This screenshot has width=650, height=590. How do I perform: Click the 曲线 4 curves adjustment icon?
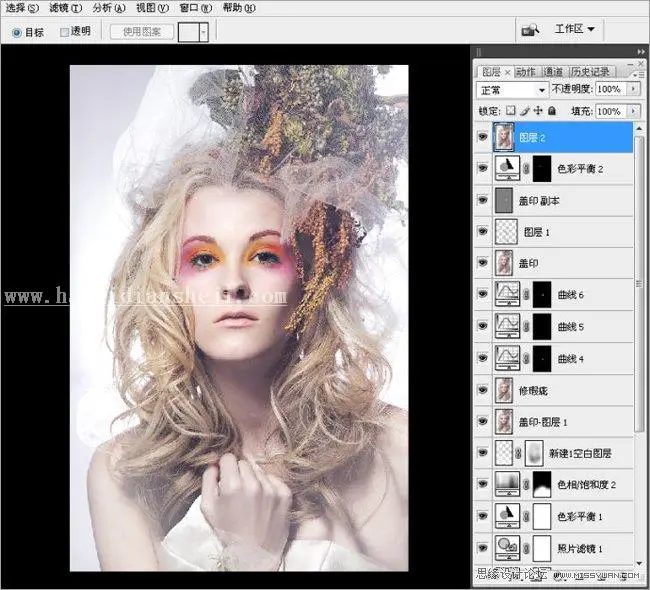507,358
